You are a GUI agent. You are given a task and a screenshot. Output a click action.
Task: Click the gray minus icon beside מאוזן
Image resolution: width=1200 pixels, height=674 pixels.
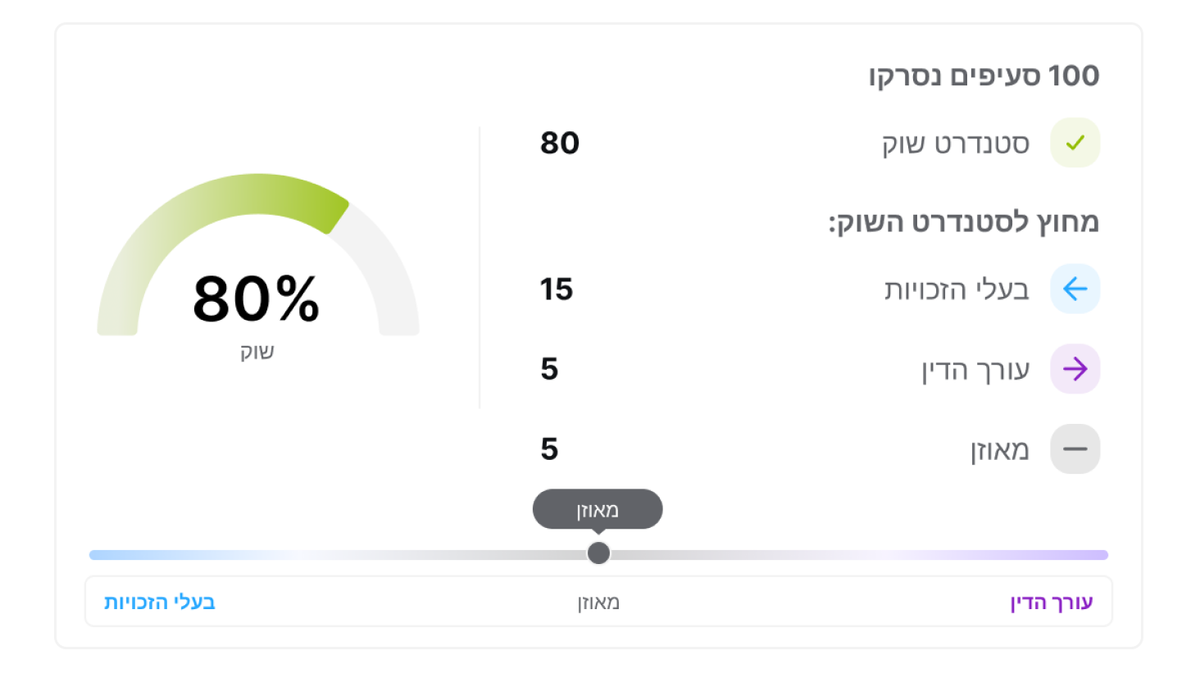click(1074, 449)
